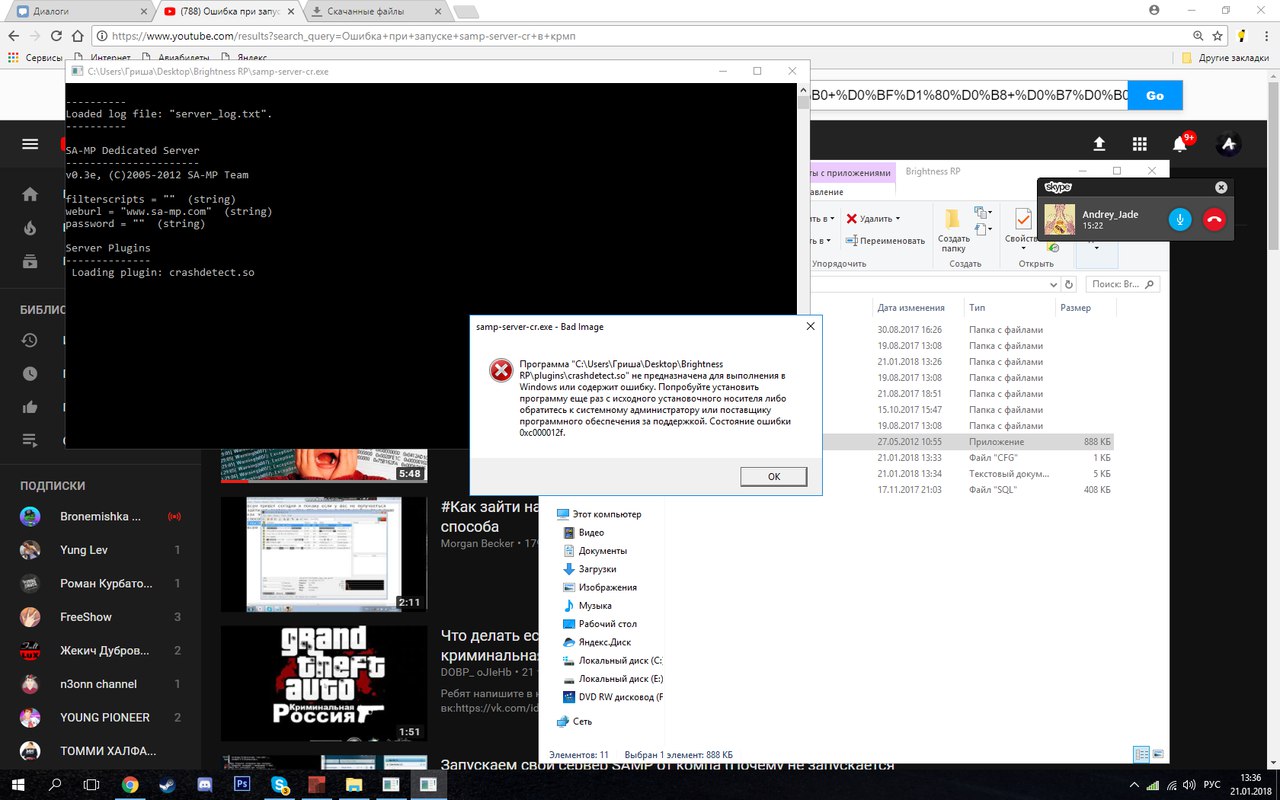Image resolution: width=1280 pixels, height=800 pixels.
Task: Open Task View on taskbar
Action: [91, 785]
